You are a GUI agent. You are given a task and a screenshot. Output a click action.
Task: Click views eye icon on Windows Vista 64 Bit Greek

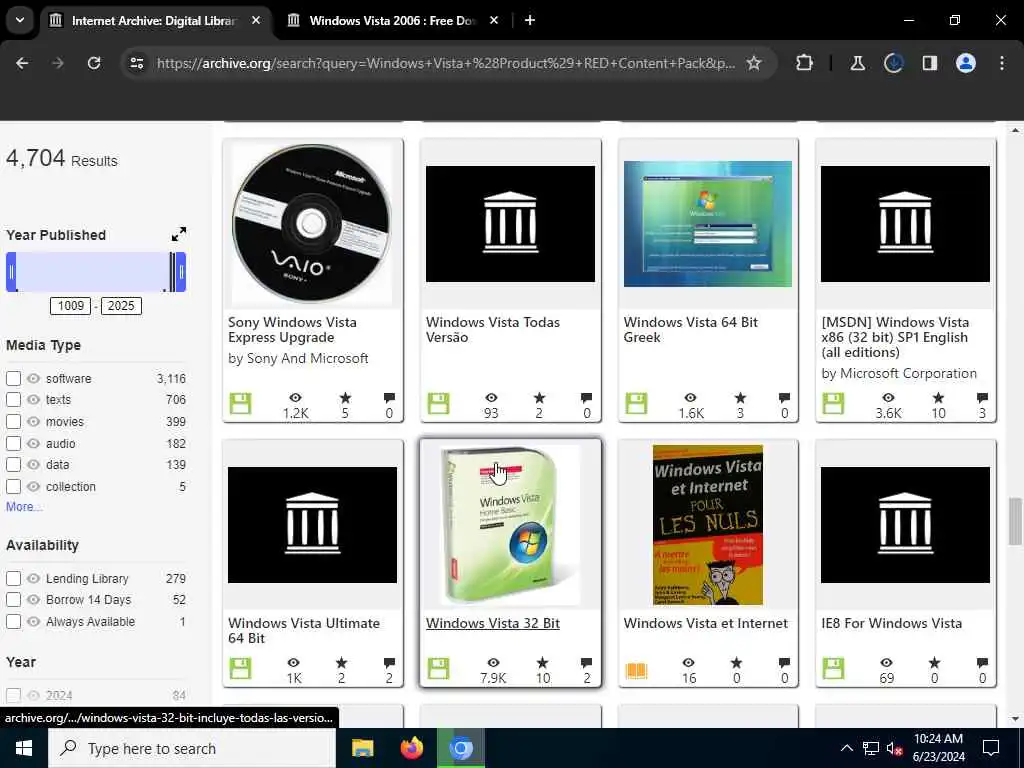[690, 398]
